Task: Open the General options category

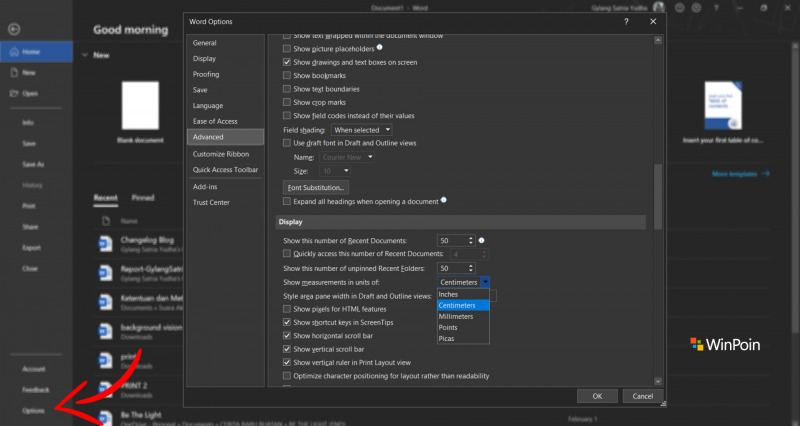Action: [225, 43]
